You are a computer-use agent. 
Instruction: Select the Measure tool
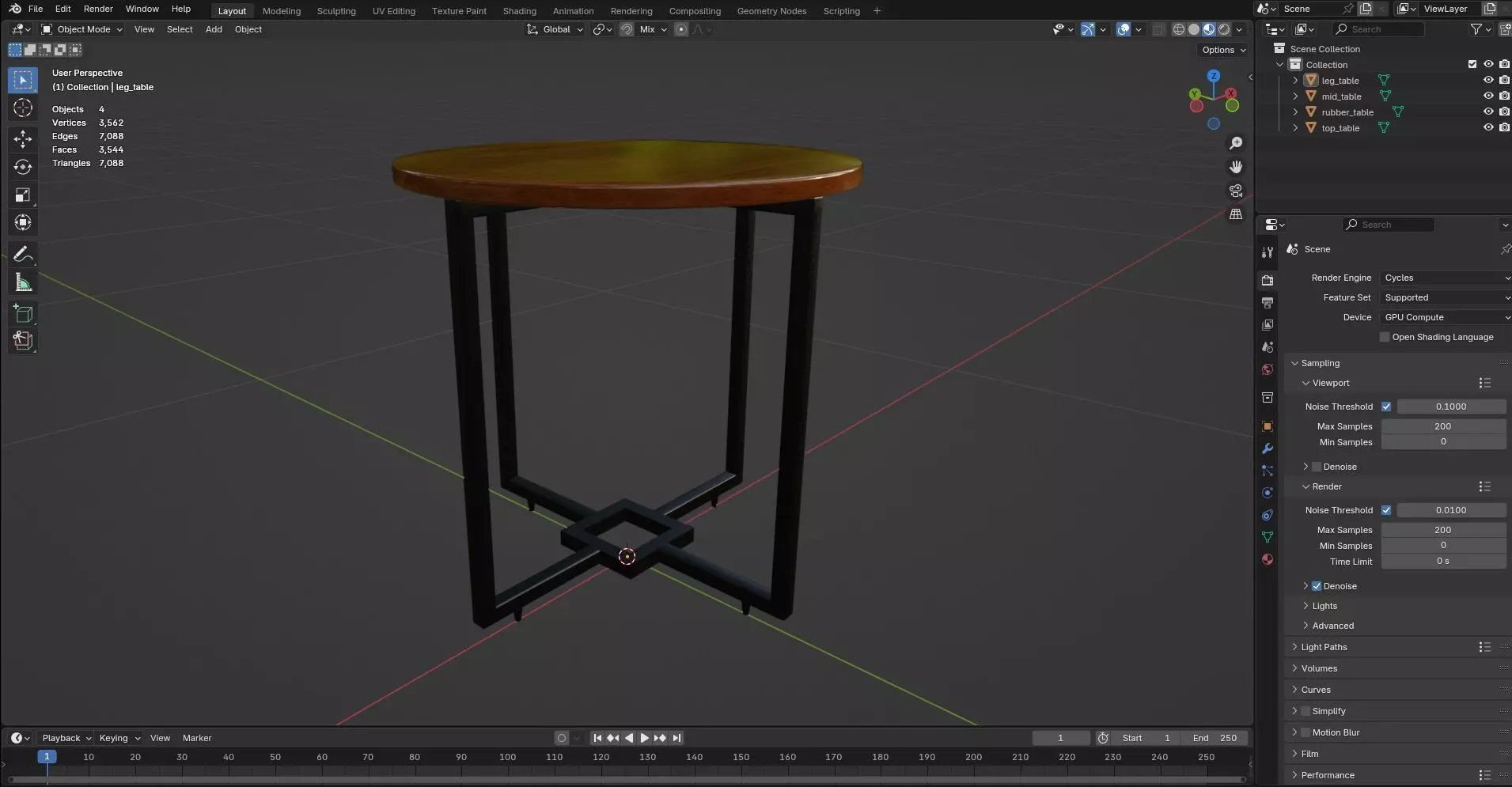(23, 282)
